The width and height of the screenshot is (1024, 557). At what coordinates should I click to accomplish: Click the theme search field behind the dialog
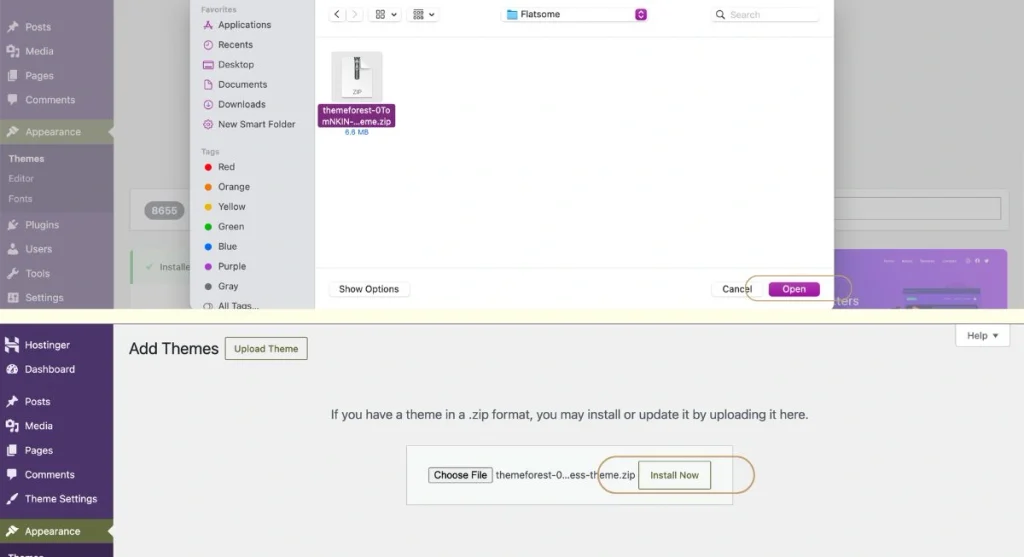pyautogui.click(x=918, y=209)
